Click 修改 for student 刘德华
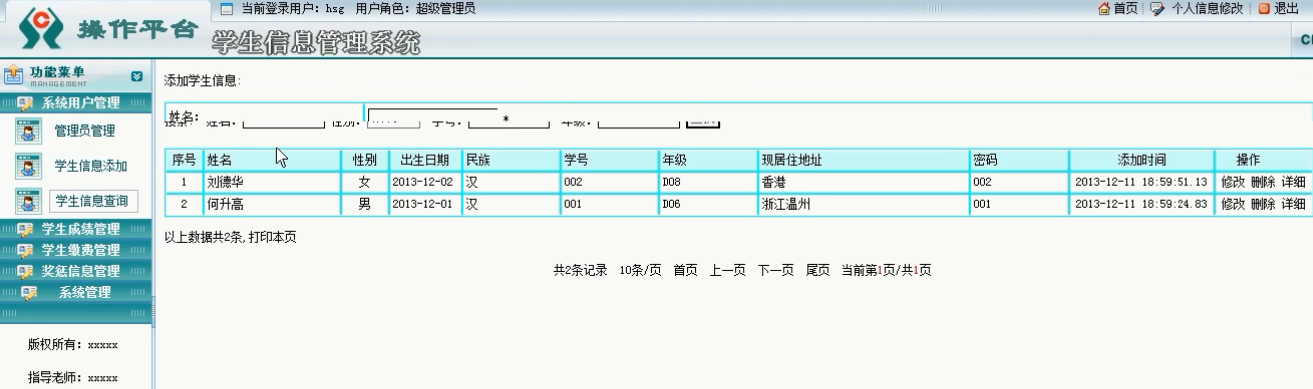This screenshot has width=1313, height=389. tap(1233, 182)
